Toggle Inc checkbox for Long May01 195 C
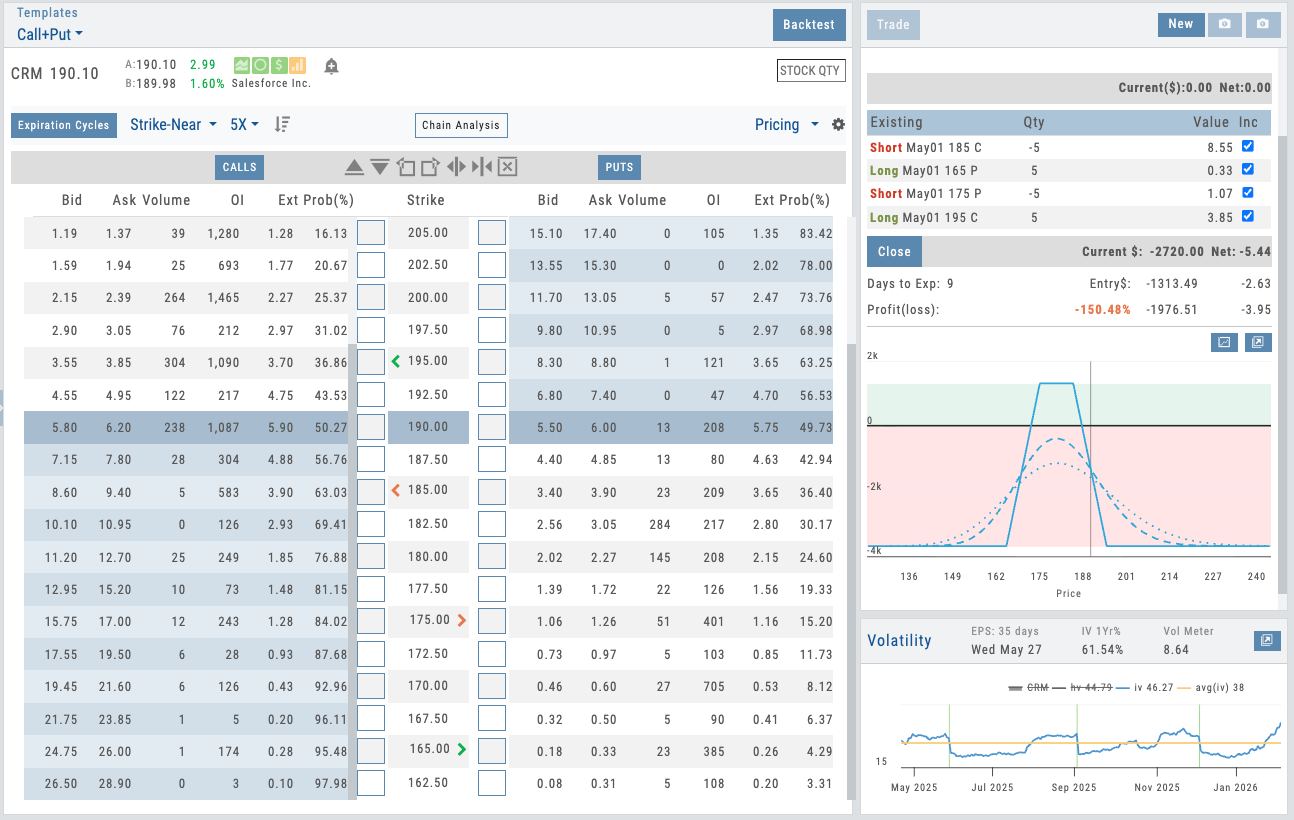This screenshot has width=1294, height=820. [x=1247, y=216]
